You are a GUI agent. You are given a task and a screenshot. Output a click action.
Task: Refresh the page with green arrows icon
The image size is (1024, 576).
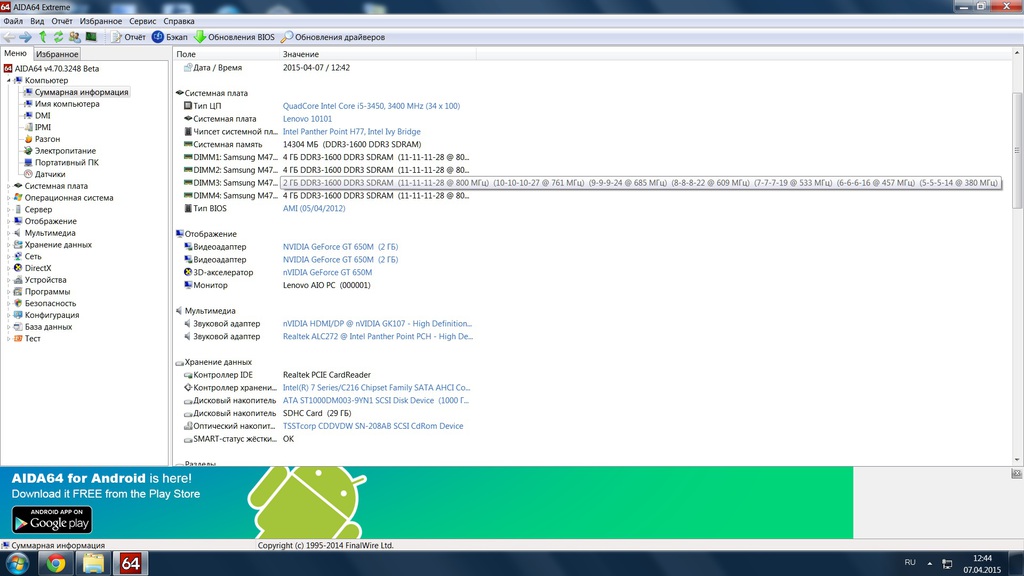(58, 37)
